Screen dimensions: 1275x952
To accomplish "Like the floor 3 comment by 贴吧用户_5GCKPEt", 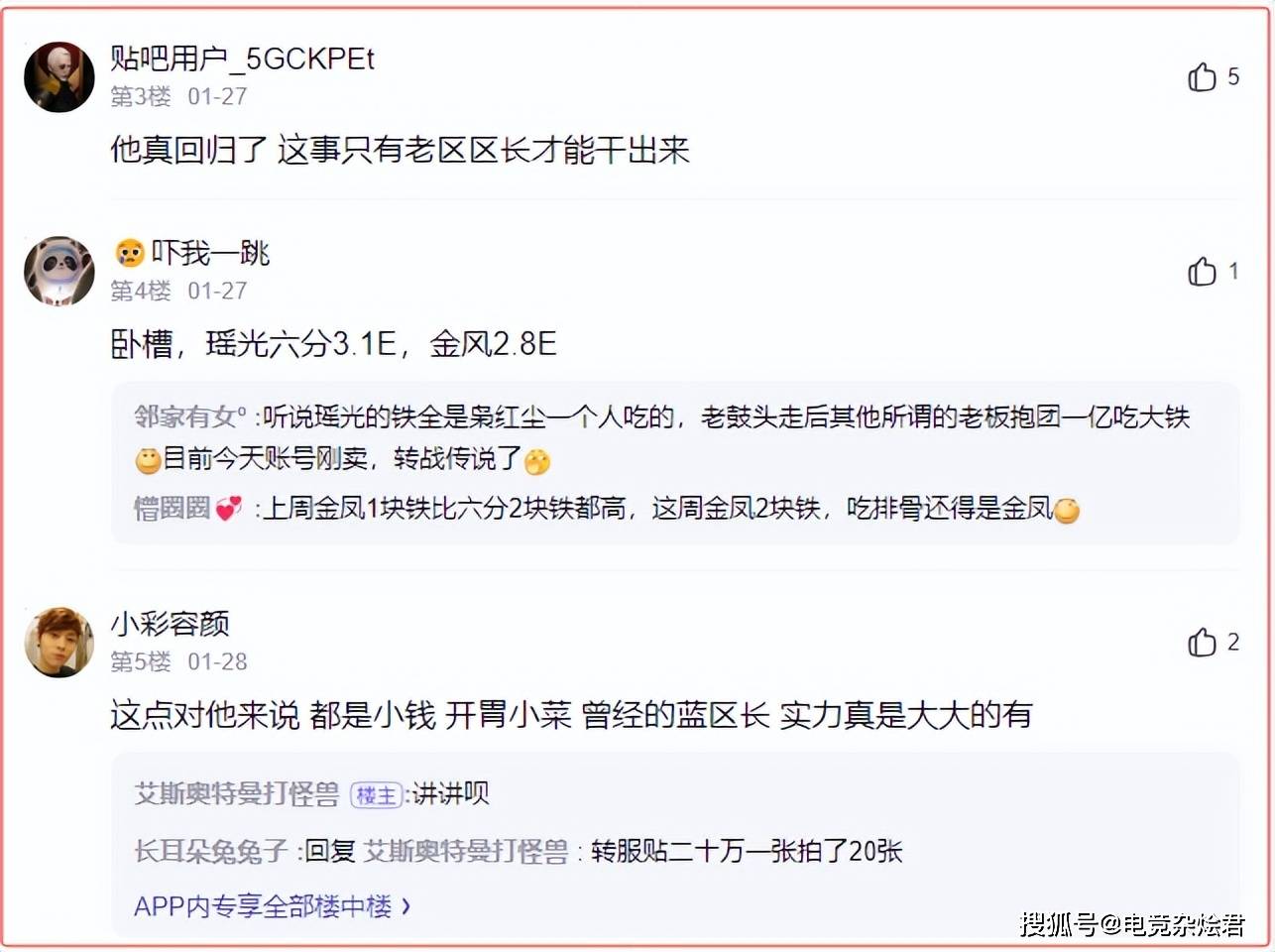I will click(1202, 76).
